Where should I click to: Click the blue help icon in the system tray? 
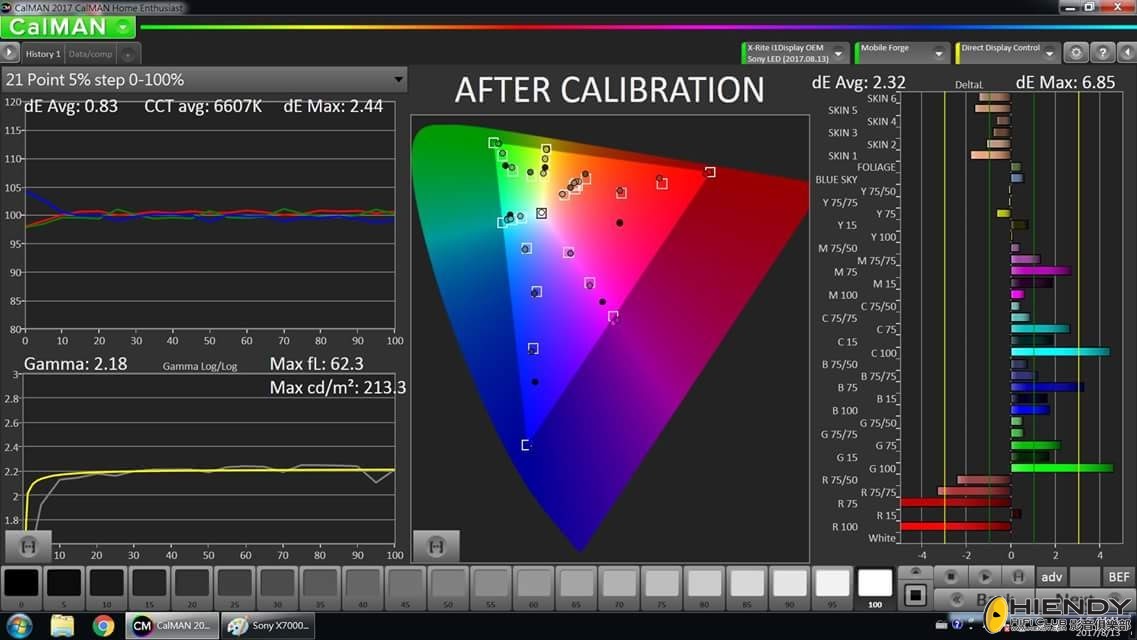click(957, 624)
